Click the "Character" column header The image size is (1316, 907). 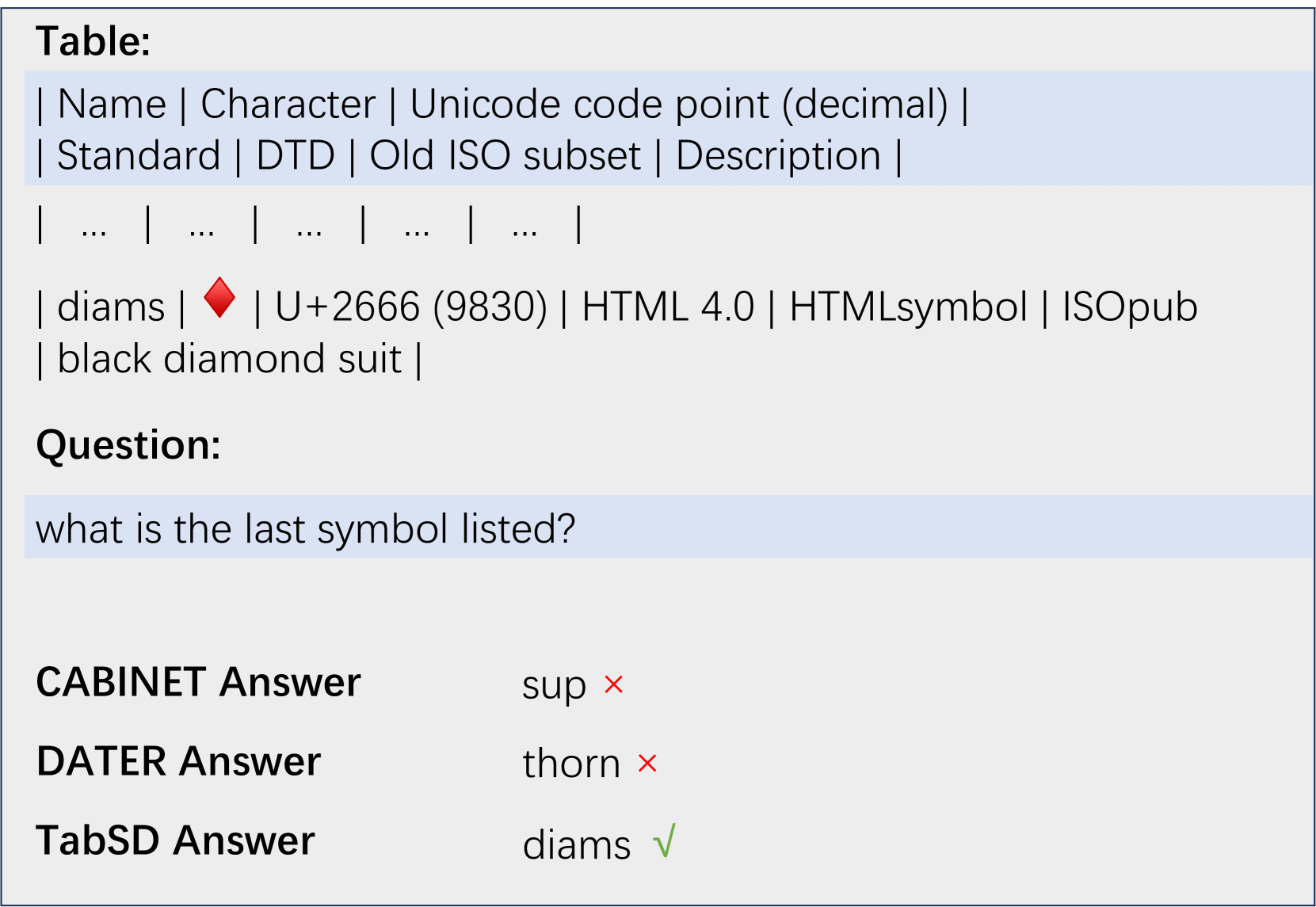coord(288,105)
